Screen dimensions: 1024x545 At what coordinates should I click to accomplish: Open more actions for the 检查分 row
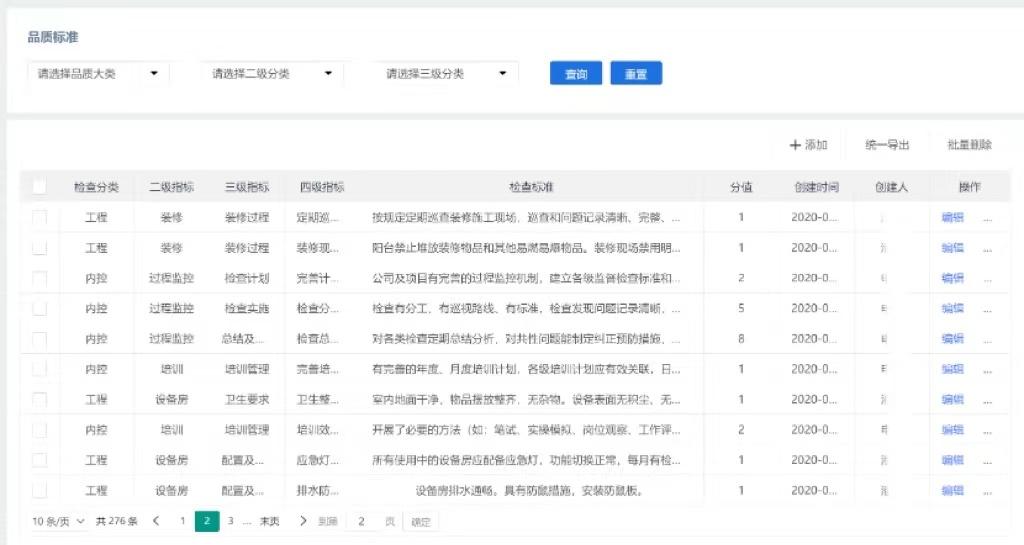pos(987,309)
